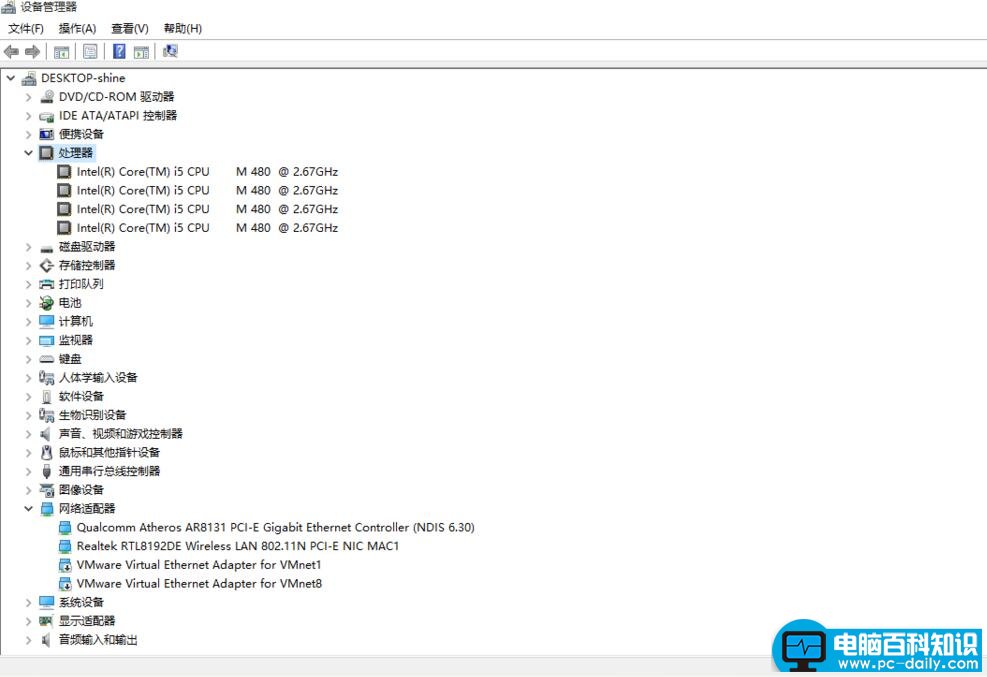Screen dimensions: 987x677
Task: Collapse the 网络适配器 network adapters category
Action: coord(28,509)
